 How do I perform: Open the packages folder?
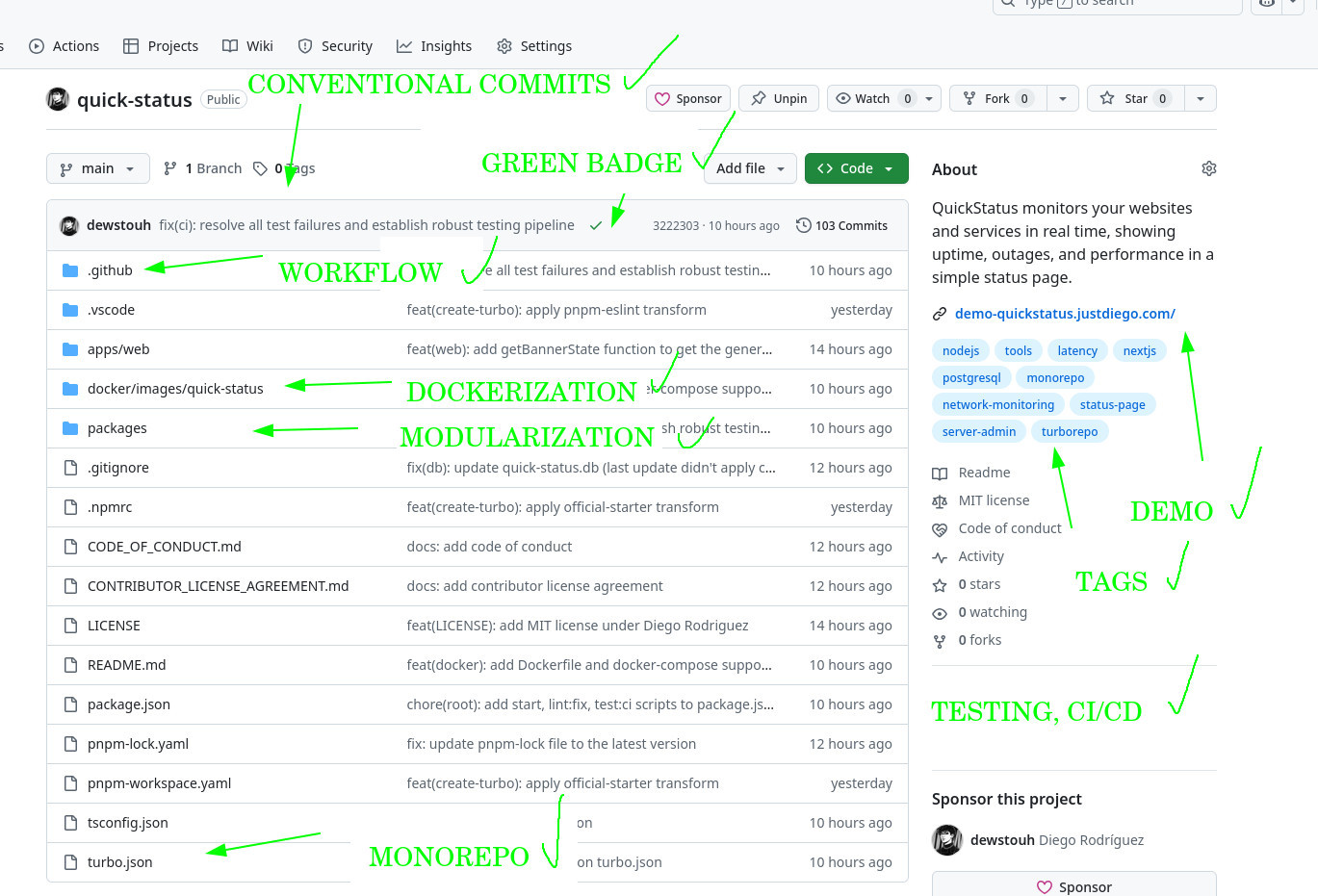(117, 428)
